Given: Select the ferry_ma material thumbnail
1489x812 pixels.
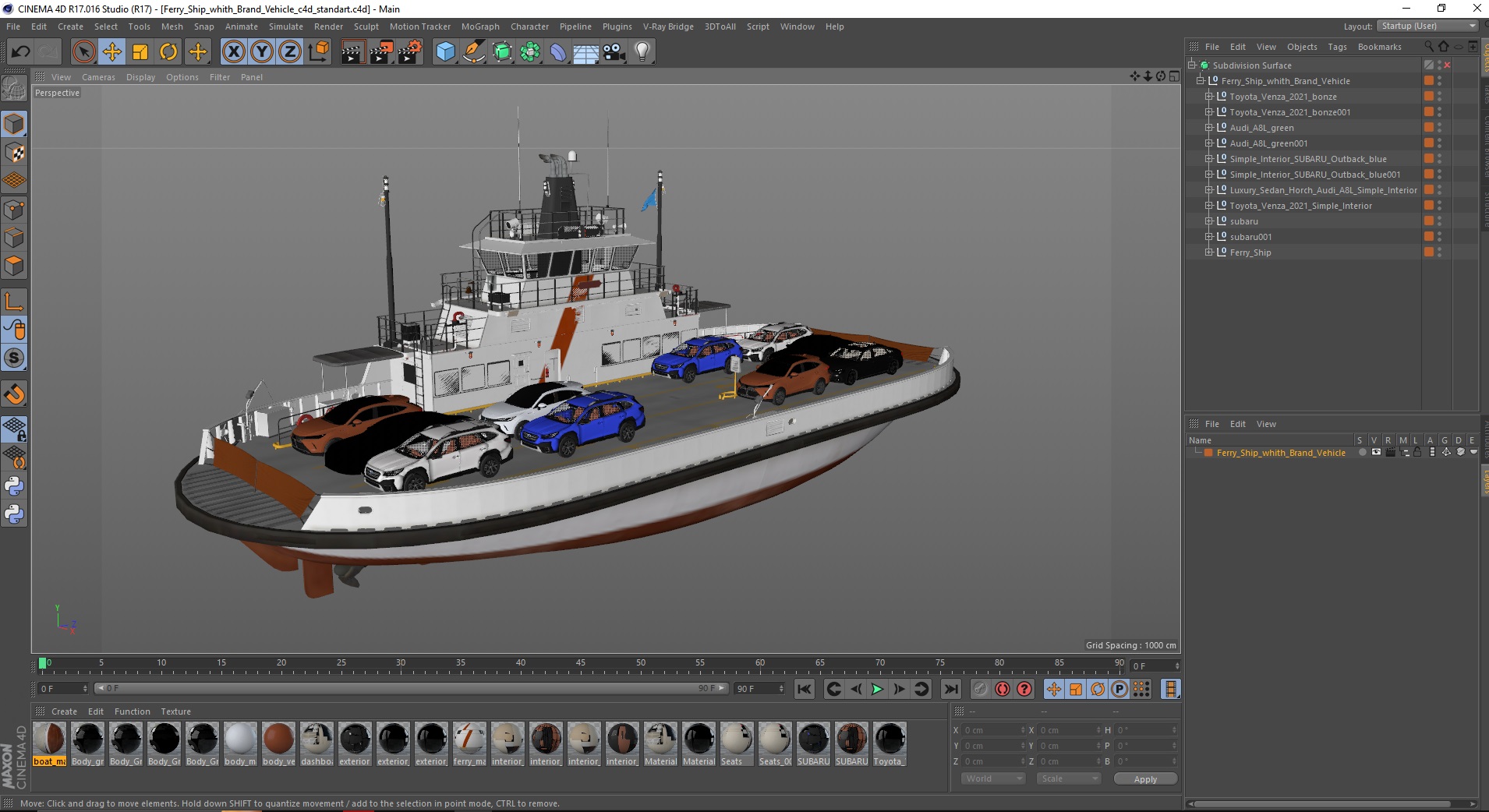Looking at the screenshot, I should click(x=469, y=744).
